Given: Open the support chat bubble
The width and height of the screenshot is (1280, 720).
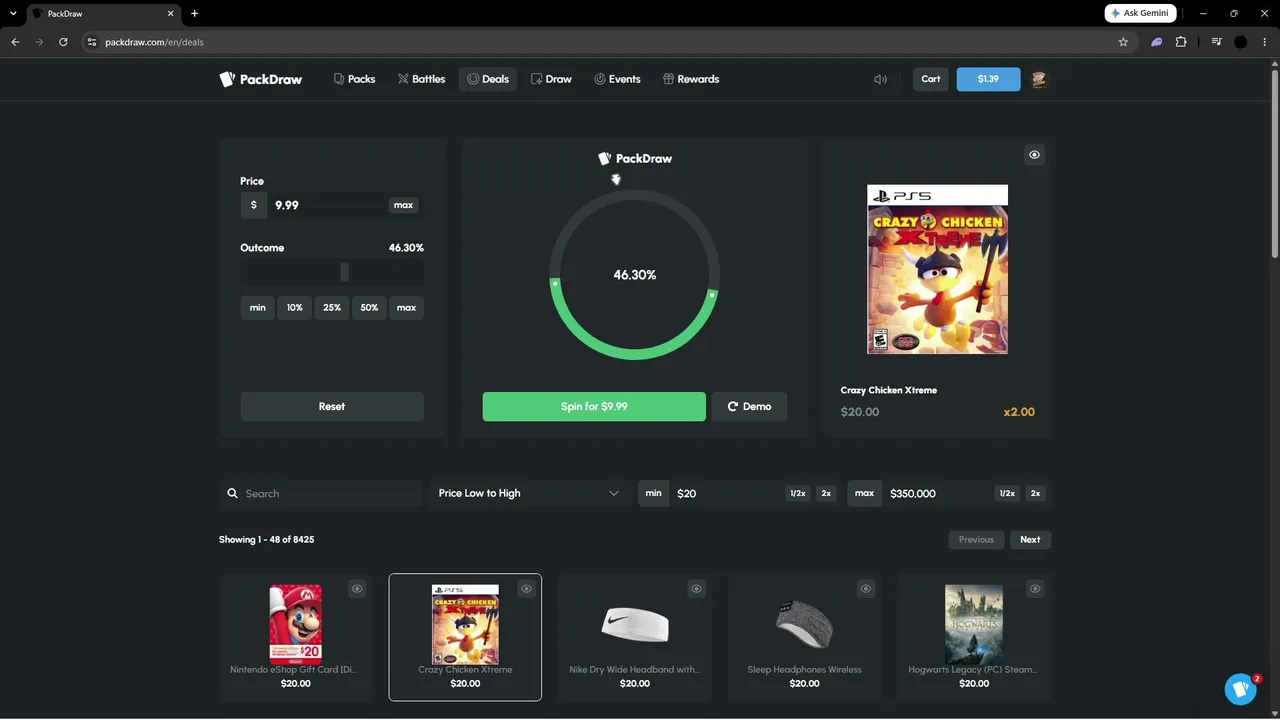Looking at the screenshot, I should [x=1241, y=689].
